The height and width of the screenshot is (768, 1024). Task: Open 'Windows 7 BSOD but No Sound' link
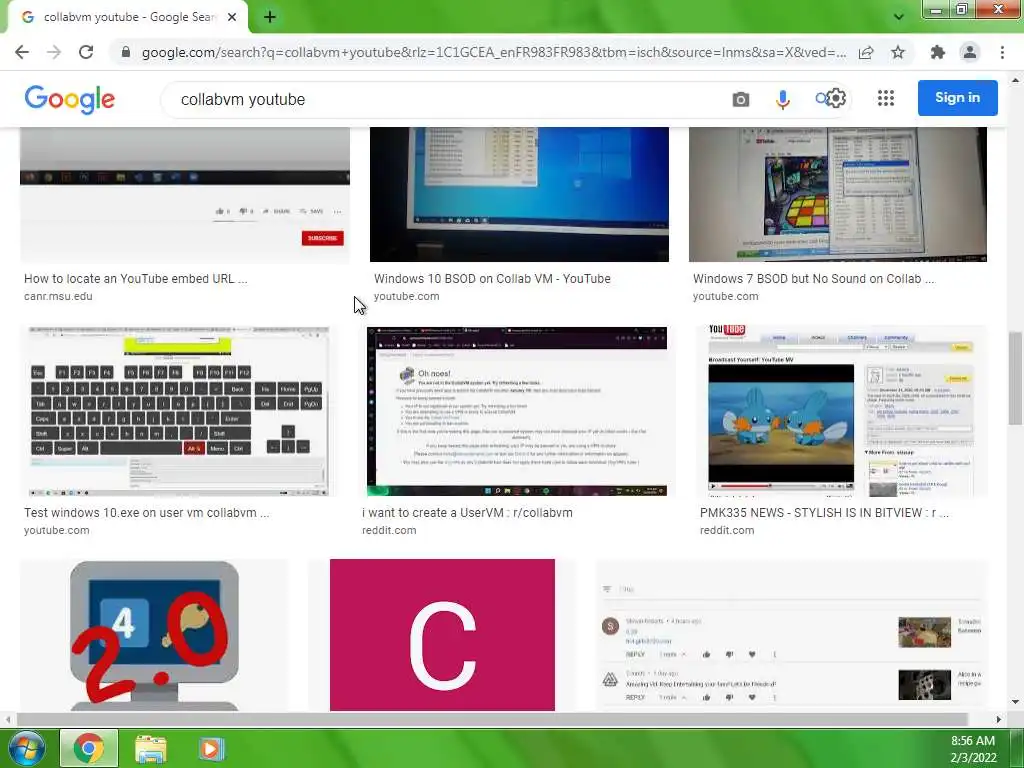point(814,279)
